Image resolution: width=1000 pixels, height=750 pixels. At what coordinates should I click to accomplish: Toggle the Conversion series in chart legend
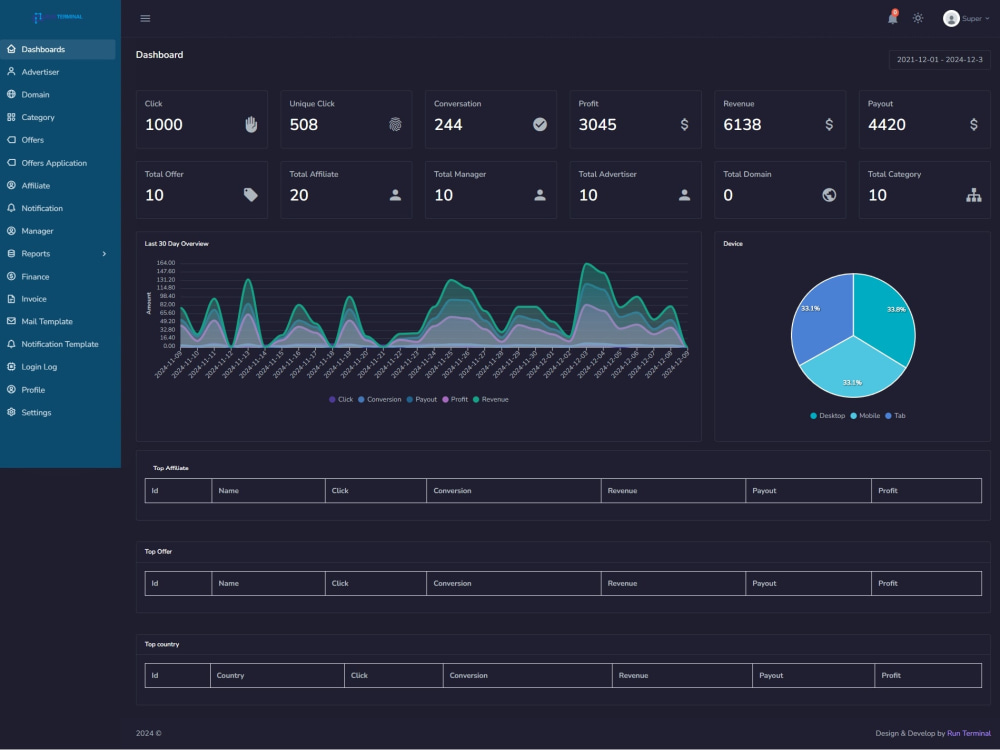(x=379, y=399)
